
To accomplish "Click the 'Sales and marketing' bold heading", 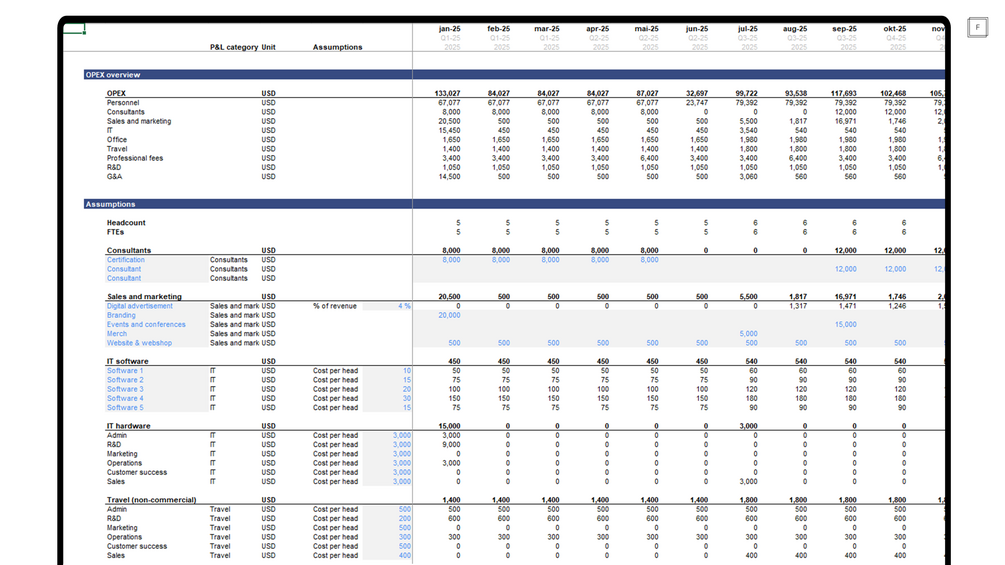I will pyautogui.click(x=144, y=297).
